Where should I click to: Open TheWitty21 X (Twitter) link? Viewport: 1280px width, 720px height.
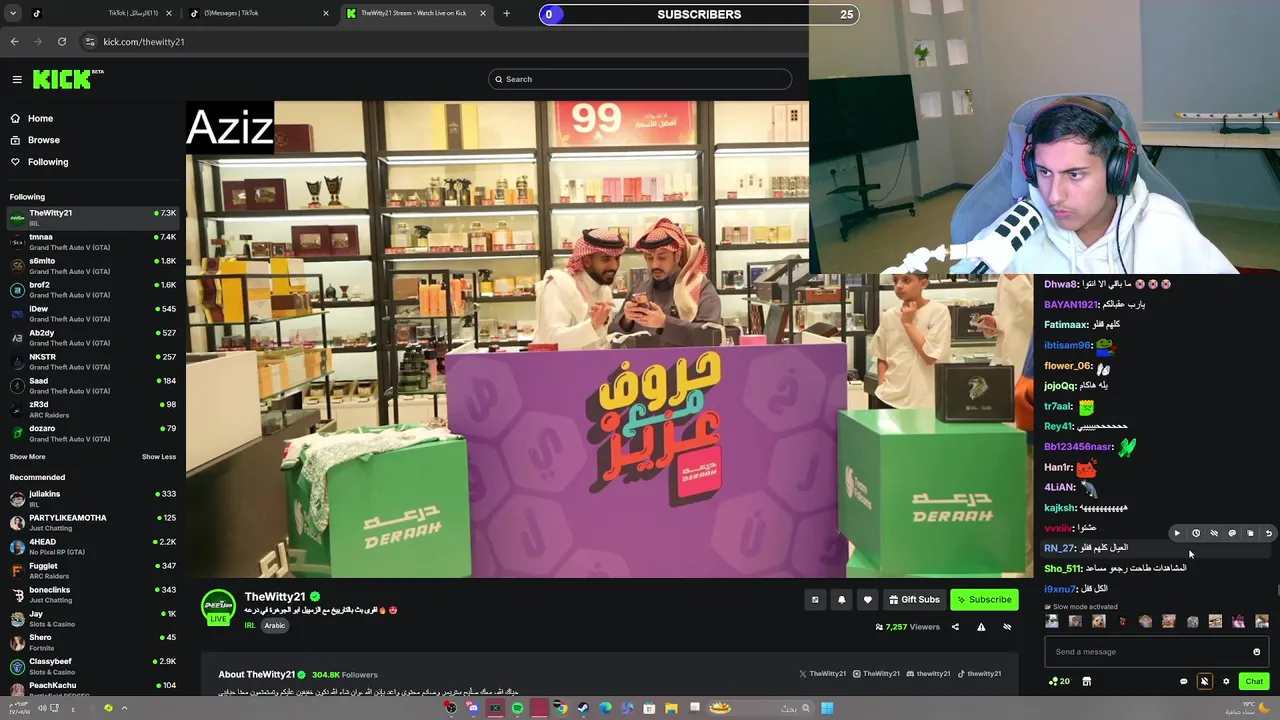pos(821,674)
